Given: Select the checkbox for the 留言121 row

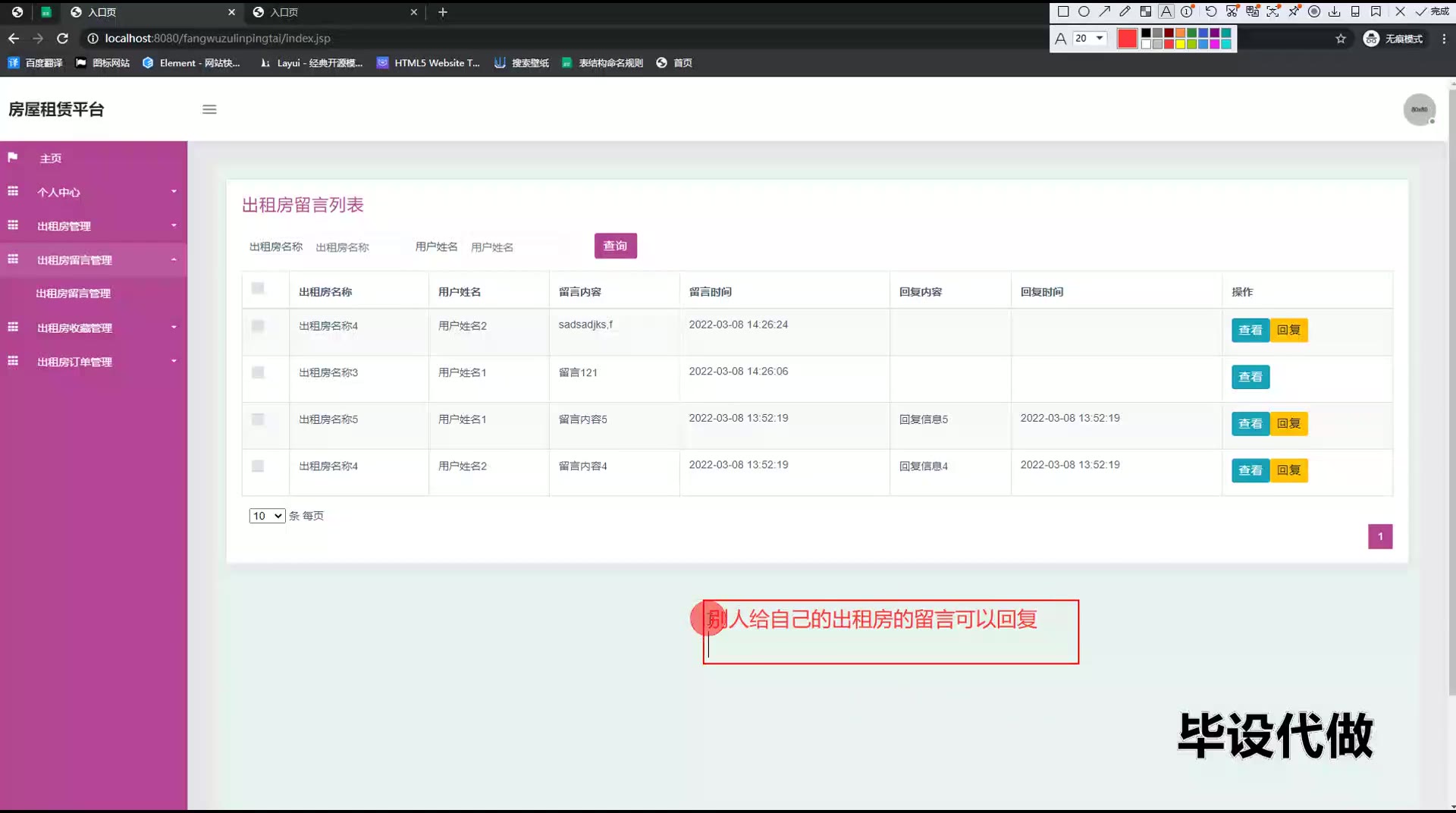Looking at the screenshot, I should 258,372.
